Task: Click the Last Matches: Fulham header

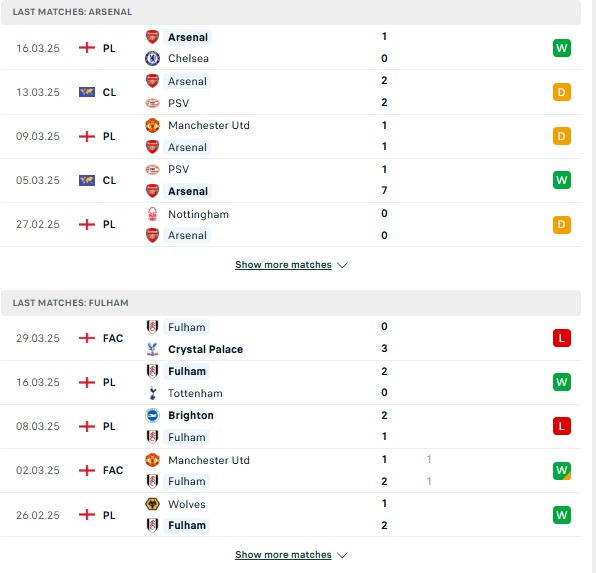Action: pos(291,303)
